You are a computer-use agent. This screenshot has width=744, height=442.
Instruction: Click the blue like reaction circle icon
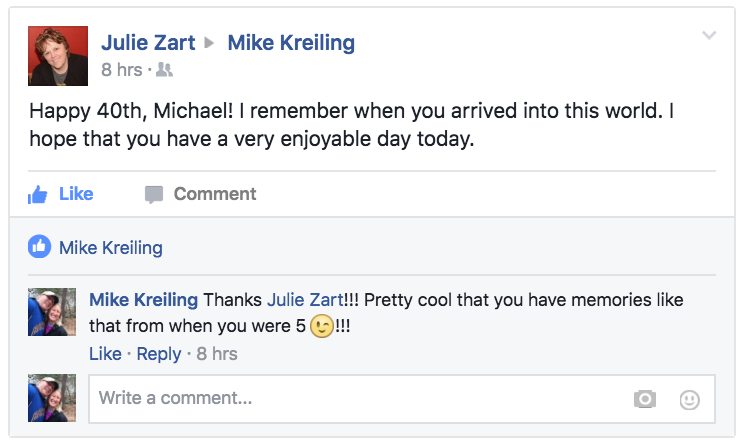coord(40,247)
